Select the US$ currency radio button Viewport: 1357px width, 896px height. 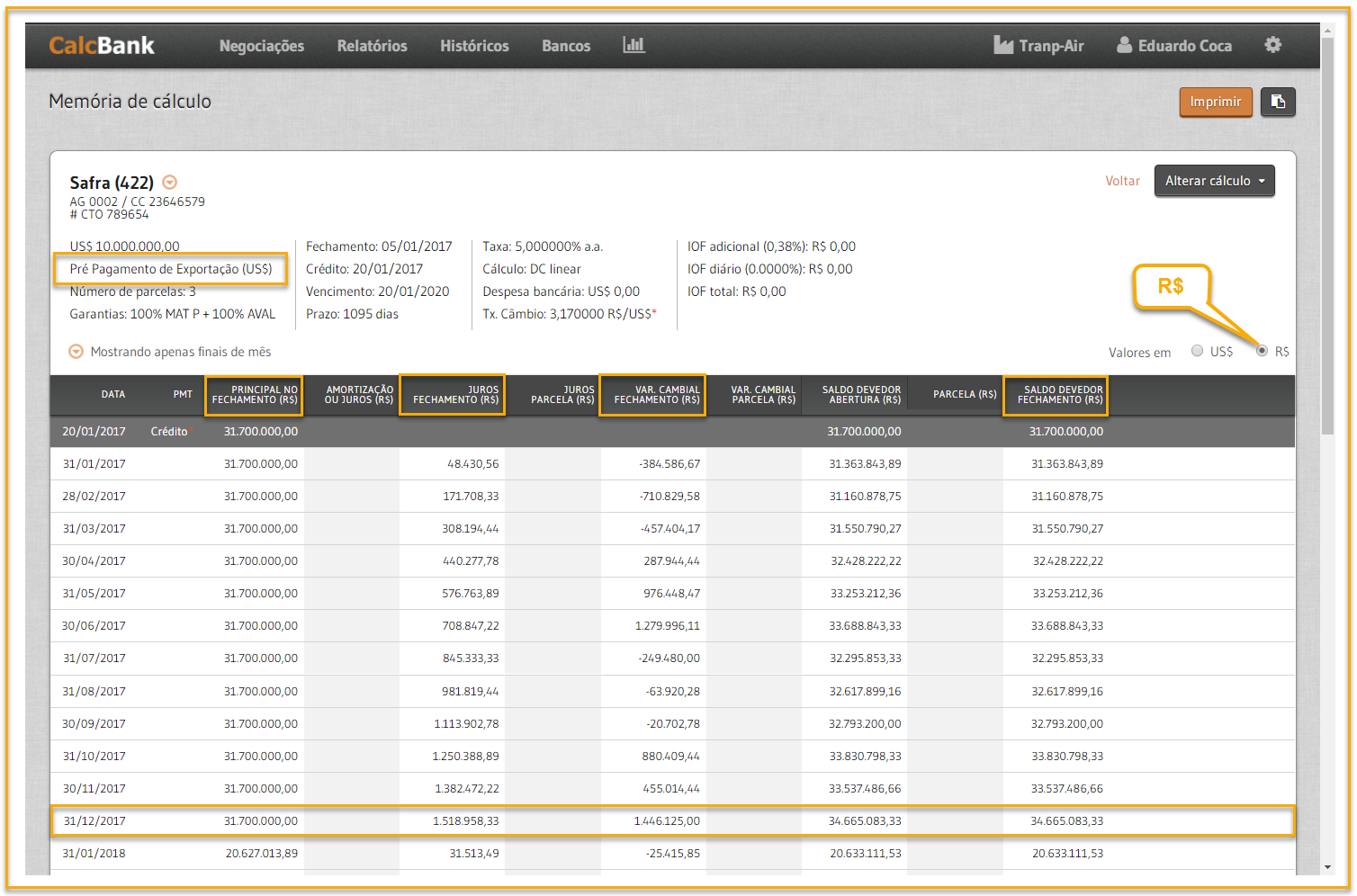pos(1197,351)
